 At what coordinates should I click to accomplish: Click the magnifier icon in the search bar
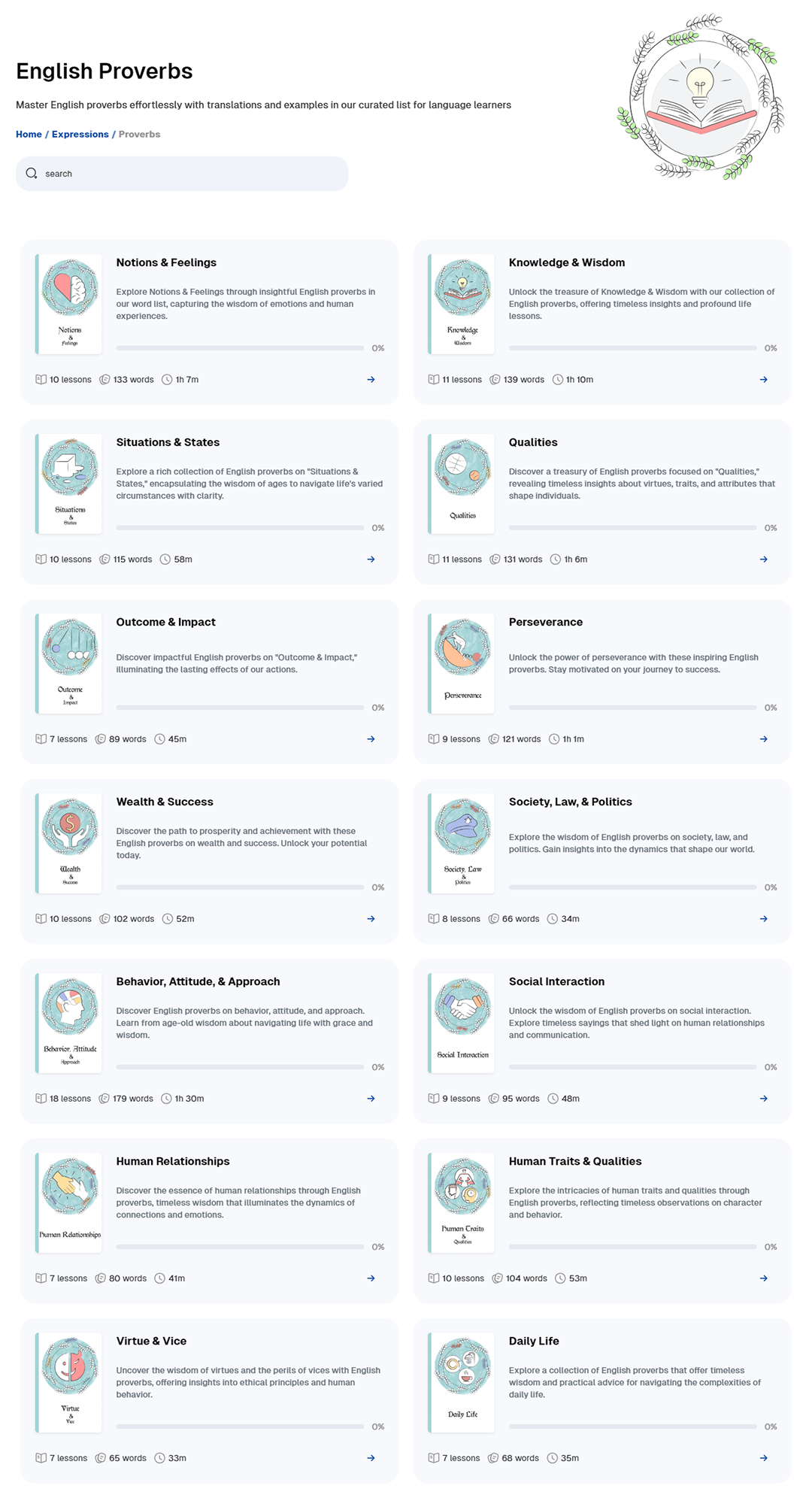(32, 174)
